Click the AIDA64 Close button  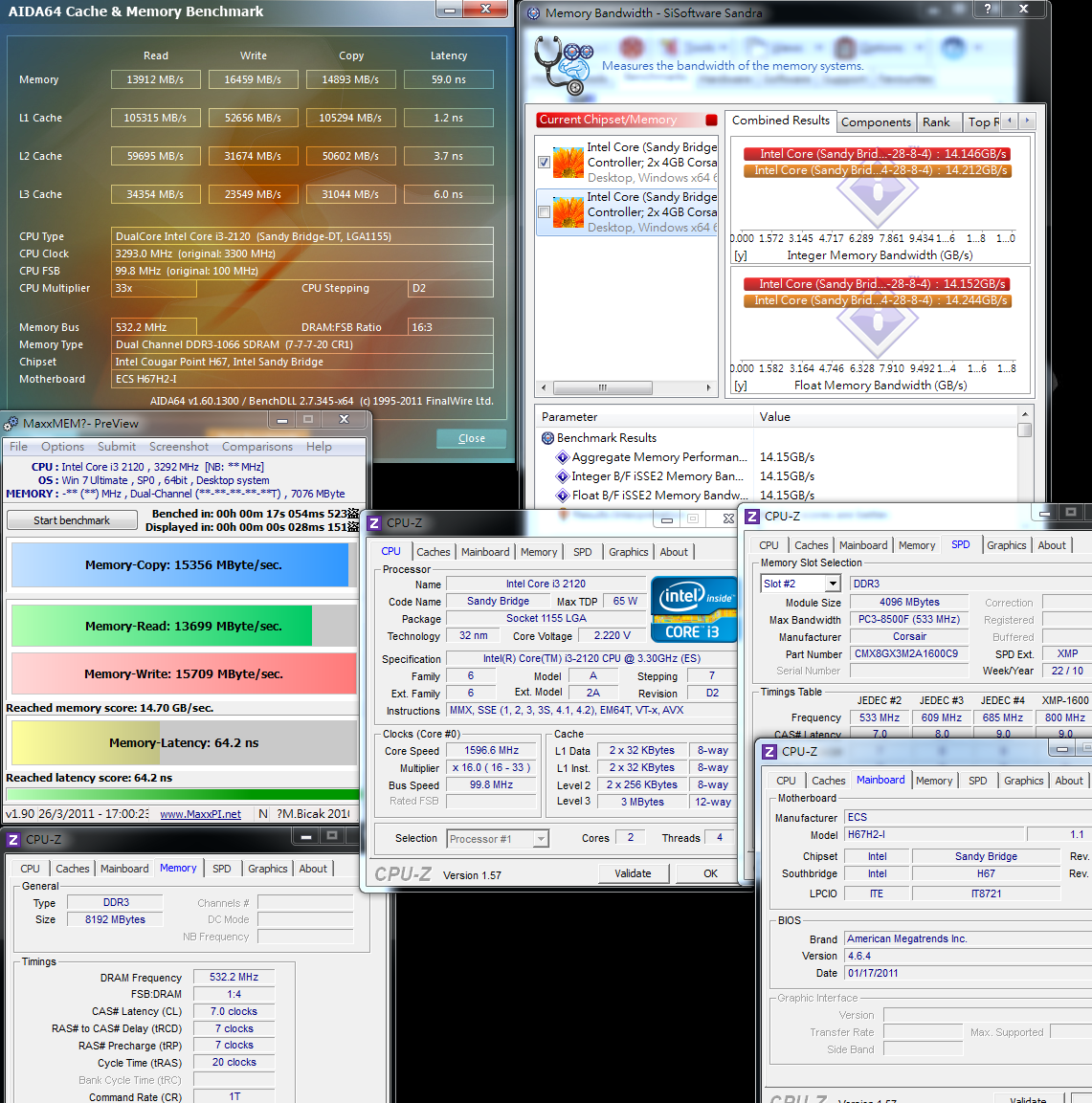(472, 438)
